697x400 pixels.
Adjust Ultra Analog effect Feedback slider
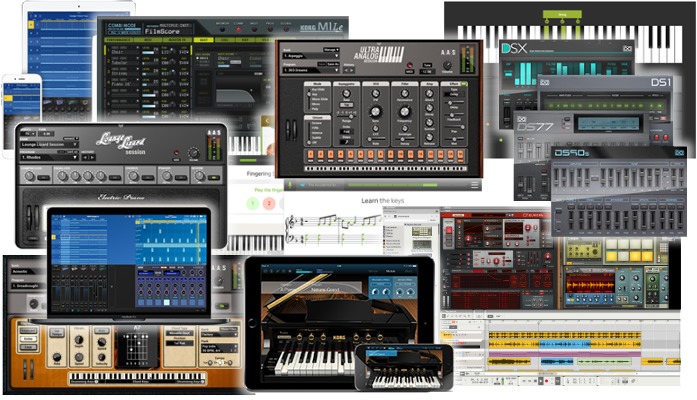(x=454, y=115)
